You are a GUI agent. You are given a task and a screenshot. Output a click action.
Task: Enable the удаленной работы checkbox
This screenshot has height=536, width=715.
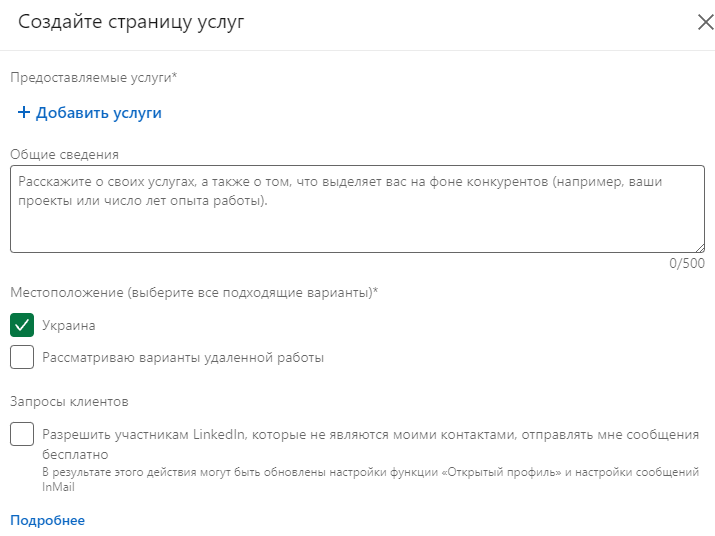pyautogui.click(x=22, y=357)
